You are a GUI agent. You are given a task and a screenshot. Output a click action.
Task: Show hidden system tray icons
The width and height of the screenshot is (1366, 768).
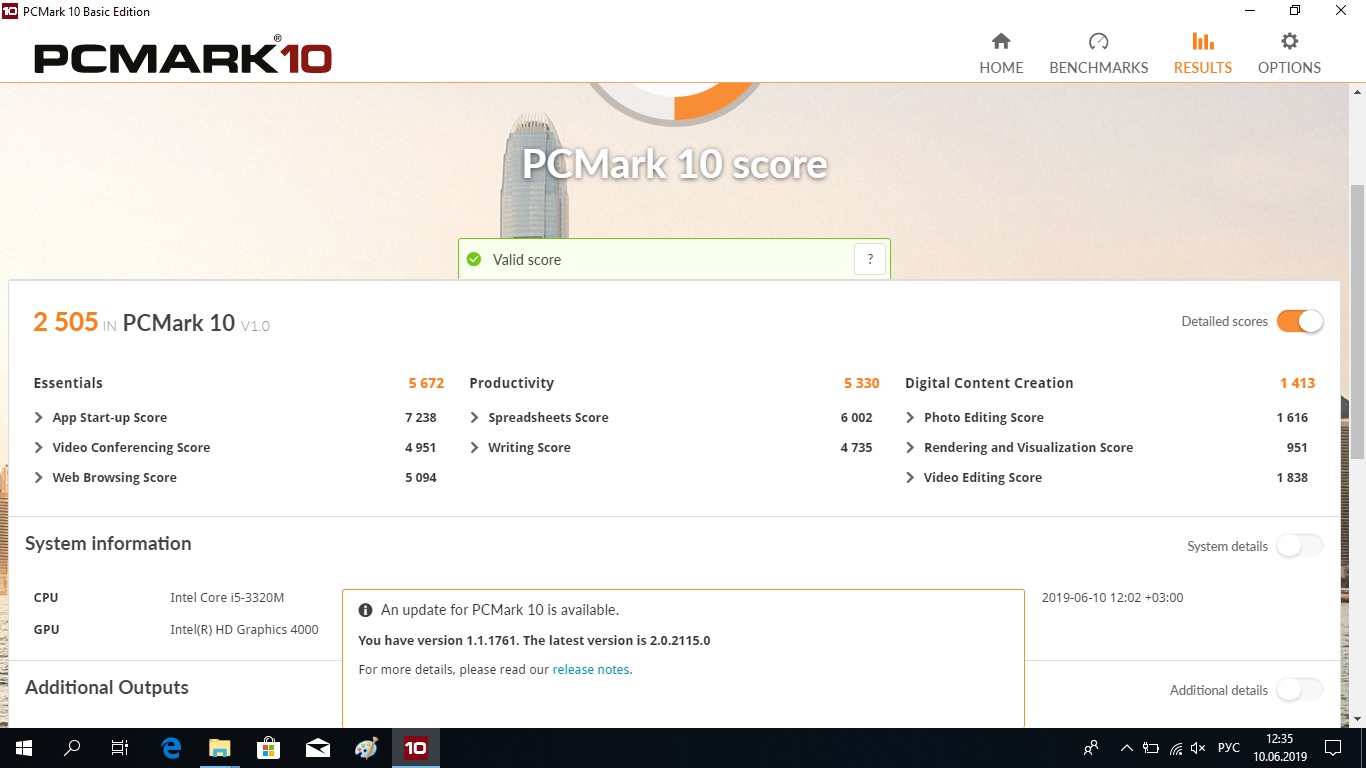click(x=1127, y=748)
